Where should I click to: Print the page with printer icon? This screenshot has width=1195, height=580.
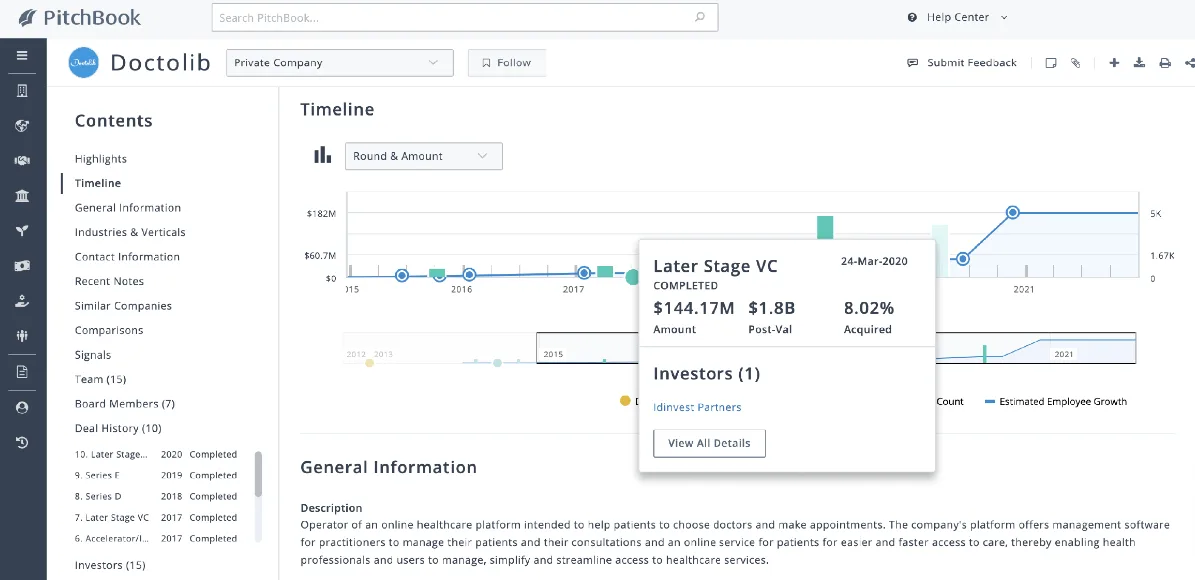(1165, 62)
